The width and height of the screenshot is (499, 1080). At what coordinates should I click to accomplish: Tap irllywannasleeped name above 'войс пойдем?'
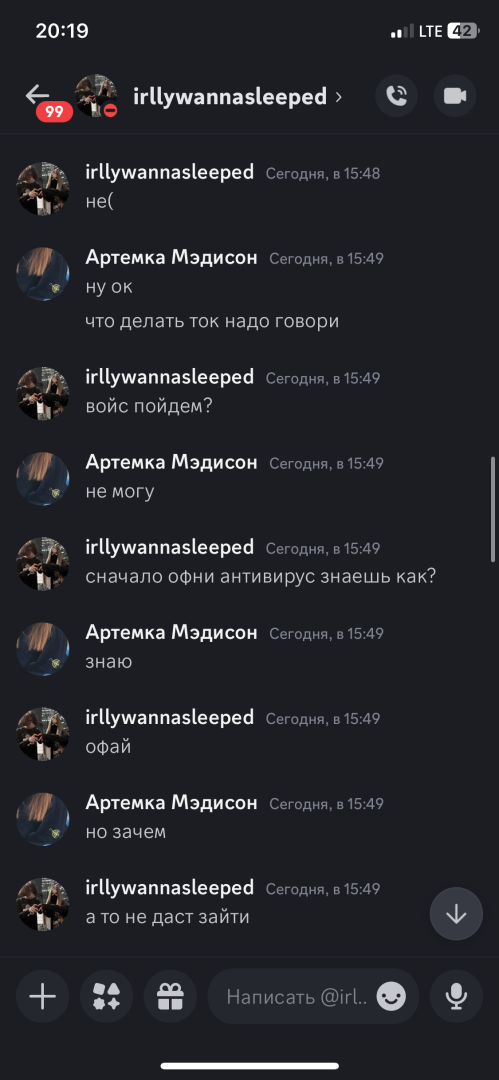click(170, 377)
